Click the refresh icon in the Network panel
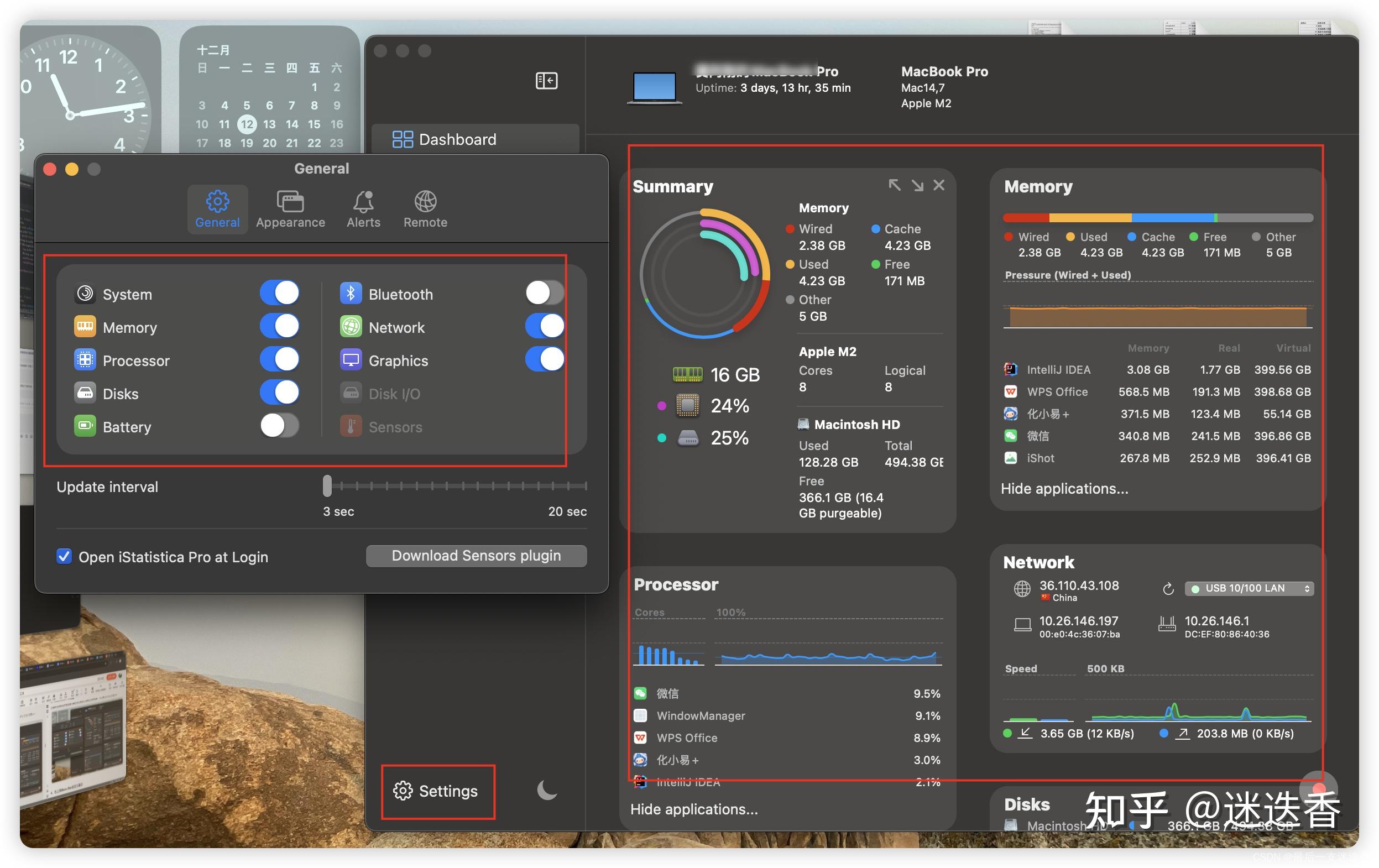The height and width of the screenshot is (868, 1379). (x=1168, y=589)
